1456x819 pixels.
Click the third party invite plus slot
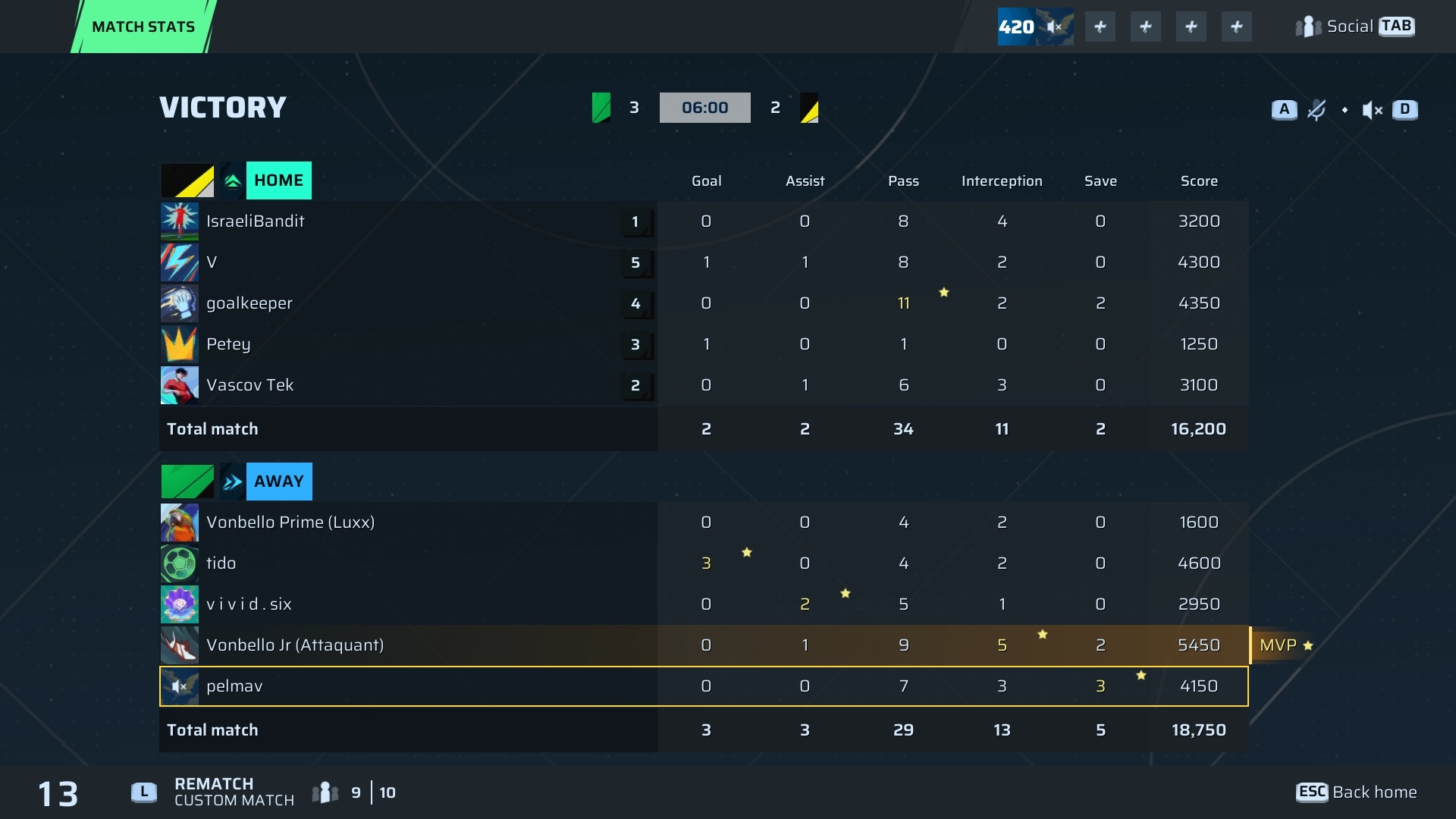click(x=1191, y=27)
